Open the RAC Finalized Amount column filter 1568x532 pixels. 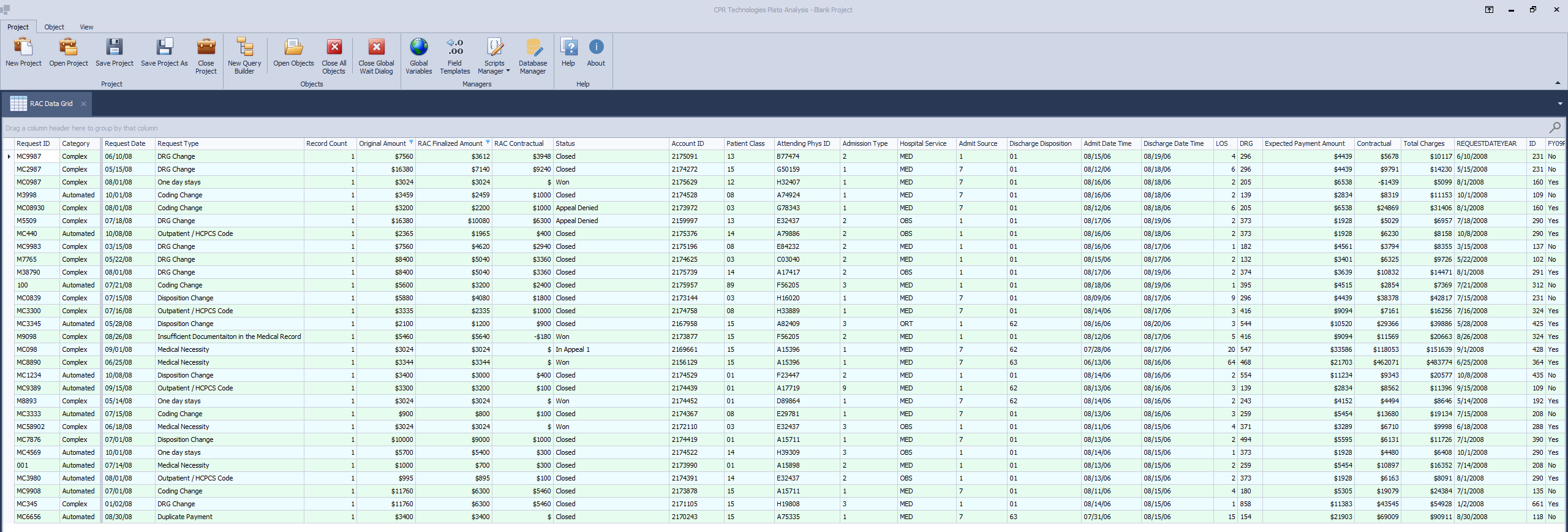(x=488, y=142)
